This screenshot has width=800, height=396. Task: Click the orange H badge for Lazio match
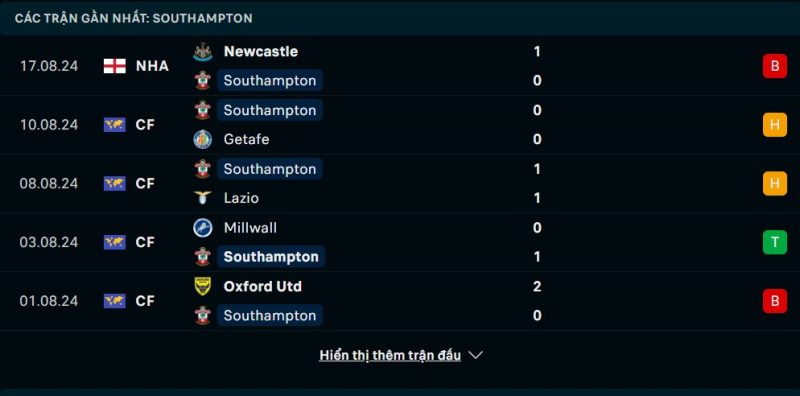tap(774, 184)
